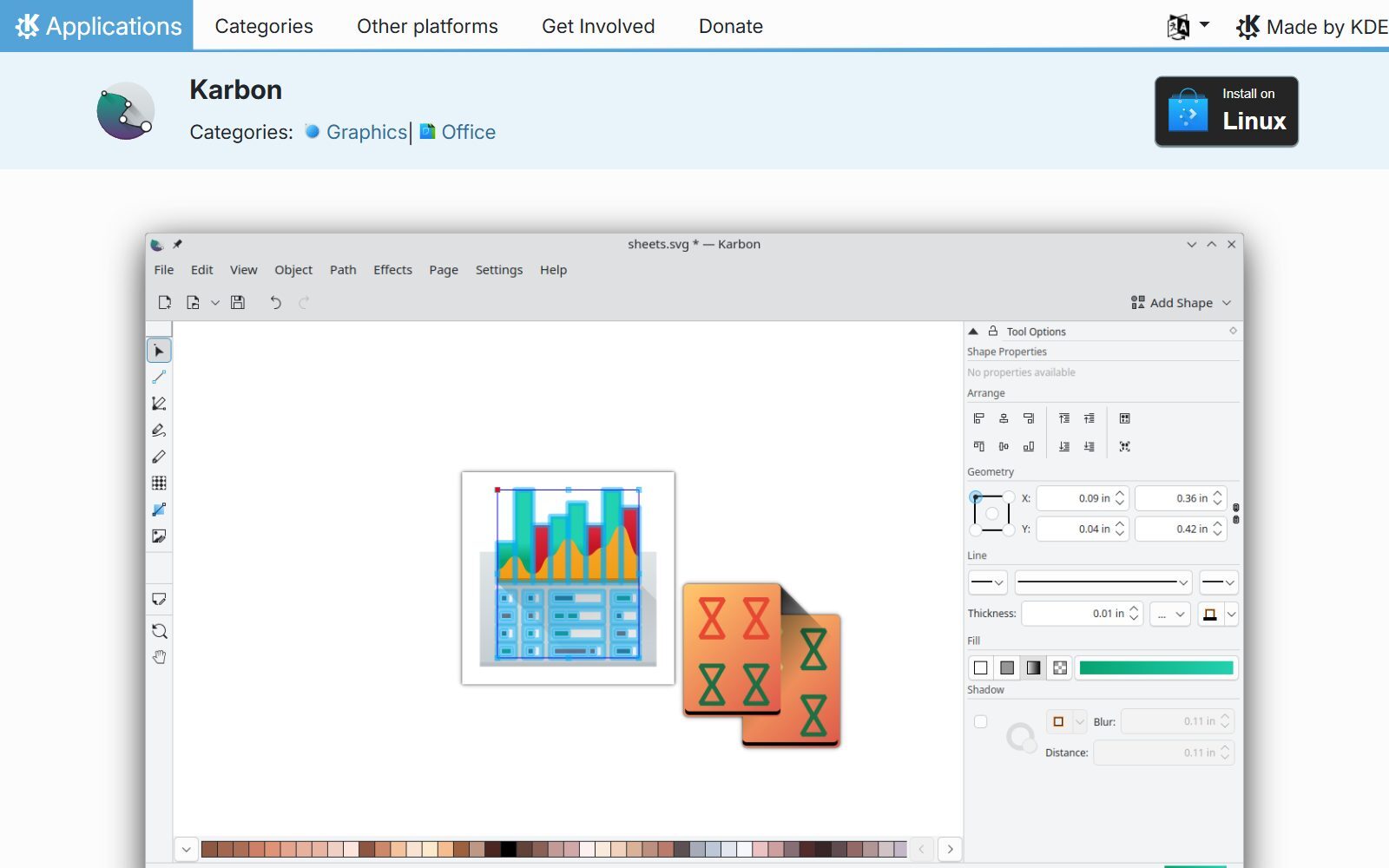Select the gradient editing tool
This screenshot has width=1389, height=868.
(159, 510)
